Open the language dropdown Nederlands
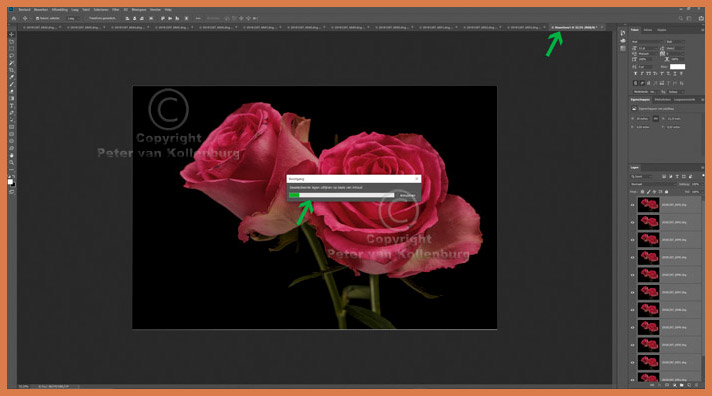 tap(646, 92)
